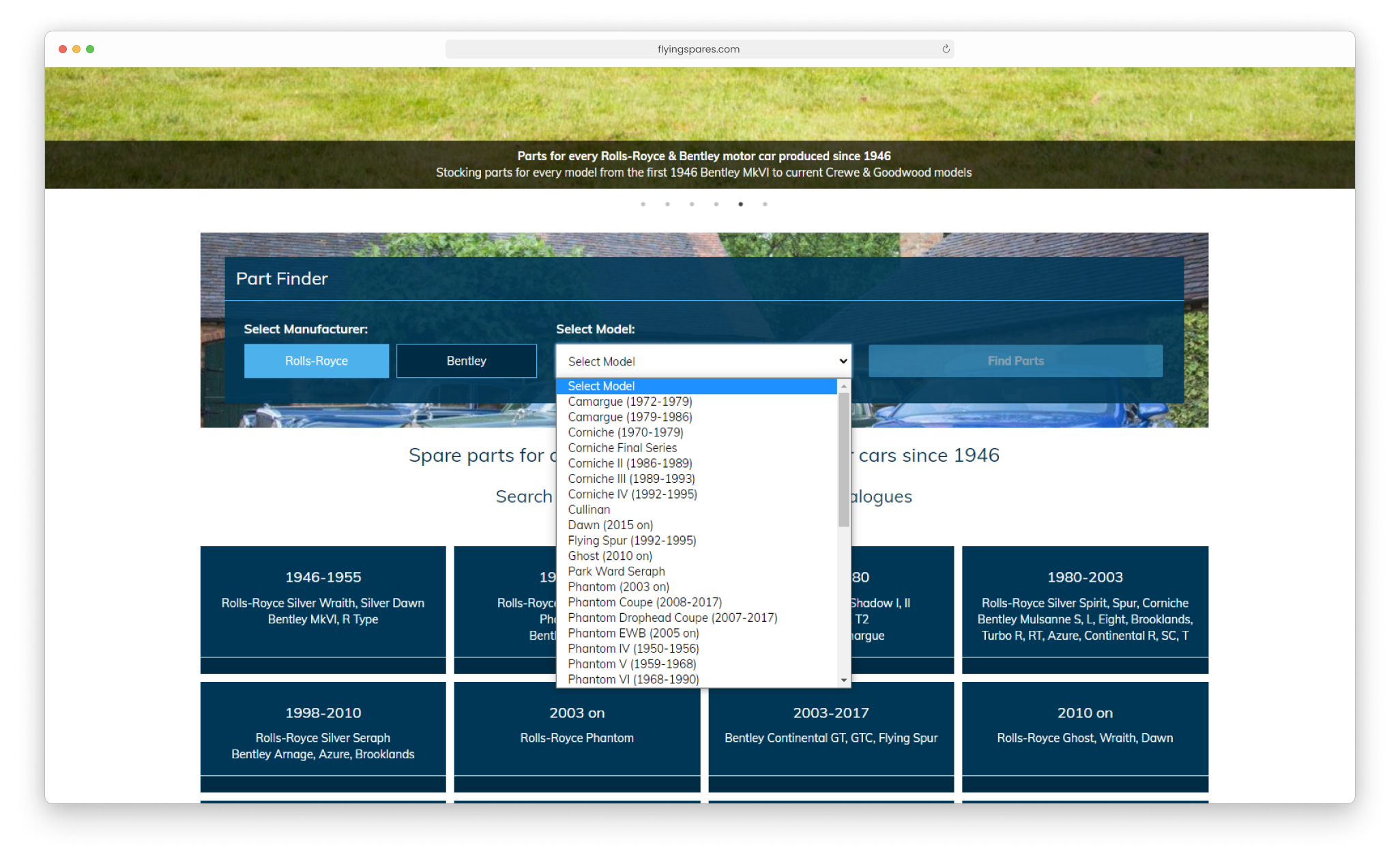Viewport: 1400px width, 862px height.
Task: Open the 1998-2010 Silver Seraph tile
Action: 323,737
